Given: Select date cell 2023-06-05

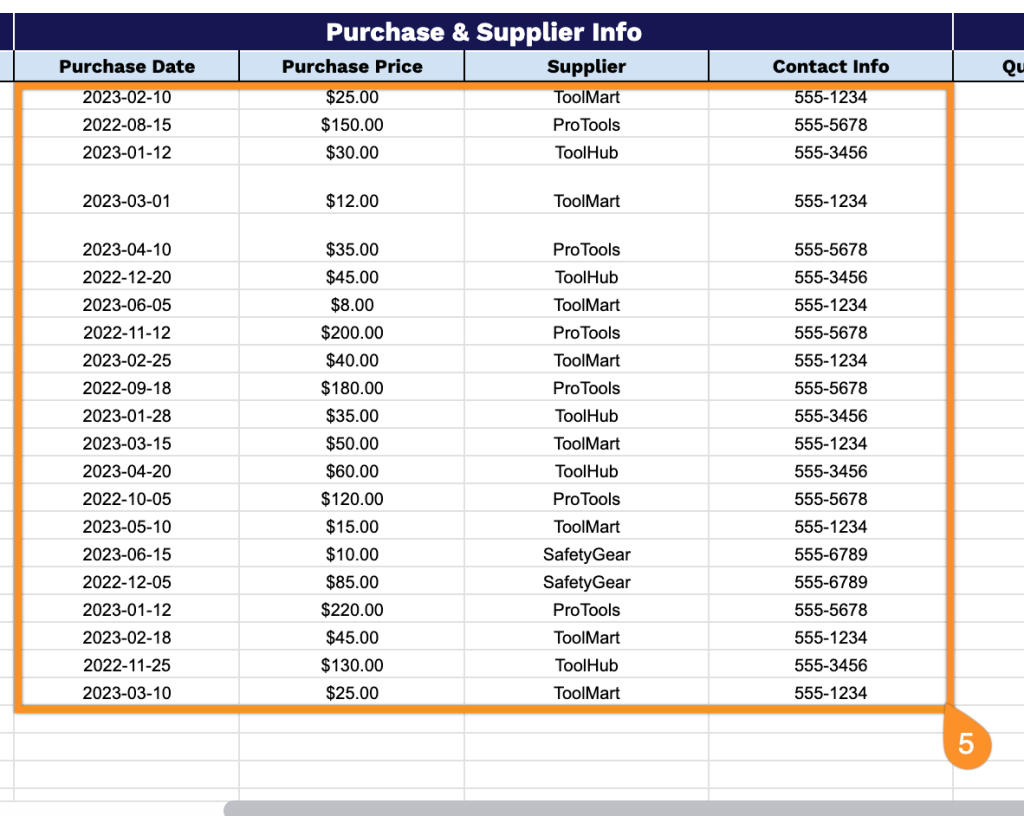Looking at the screenshot, I should tap(127, 305).
